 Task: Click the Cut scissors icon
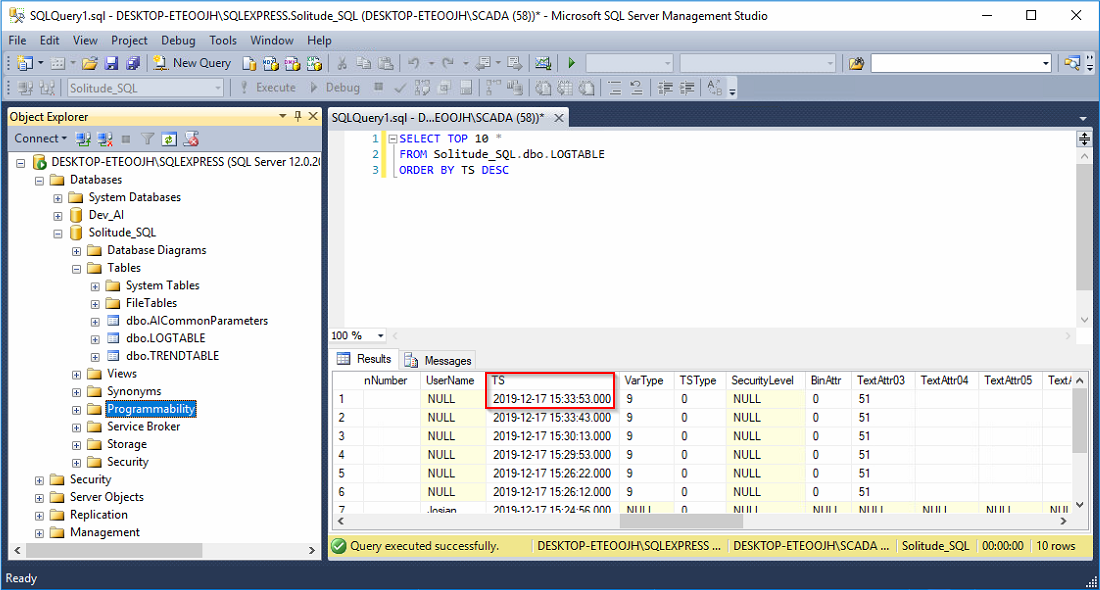[x=341, y=63]
